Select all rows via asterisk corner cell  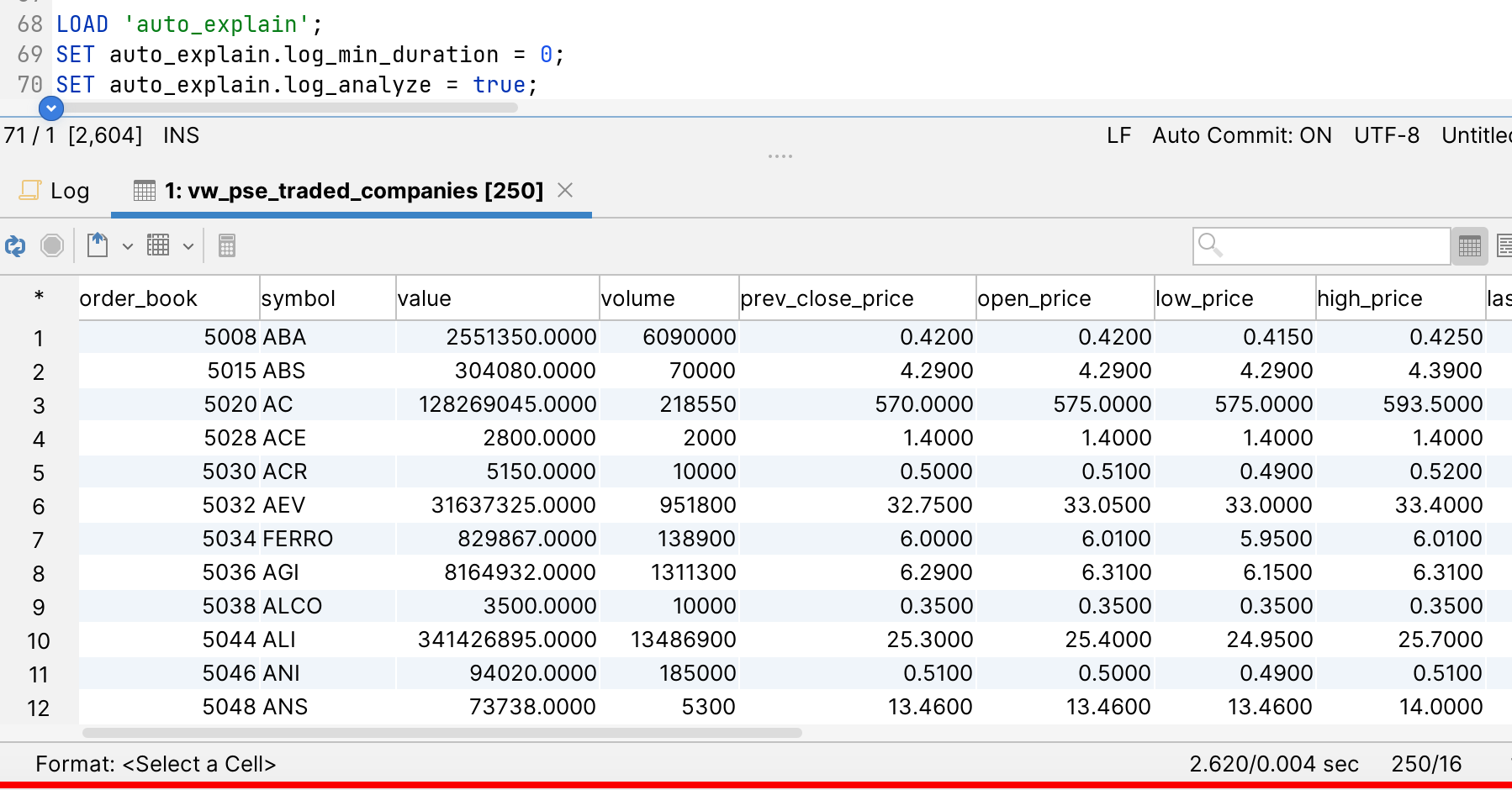tap(39, 297)
